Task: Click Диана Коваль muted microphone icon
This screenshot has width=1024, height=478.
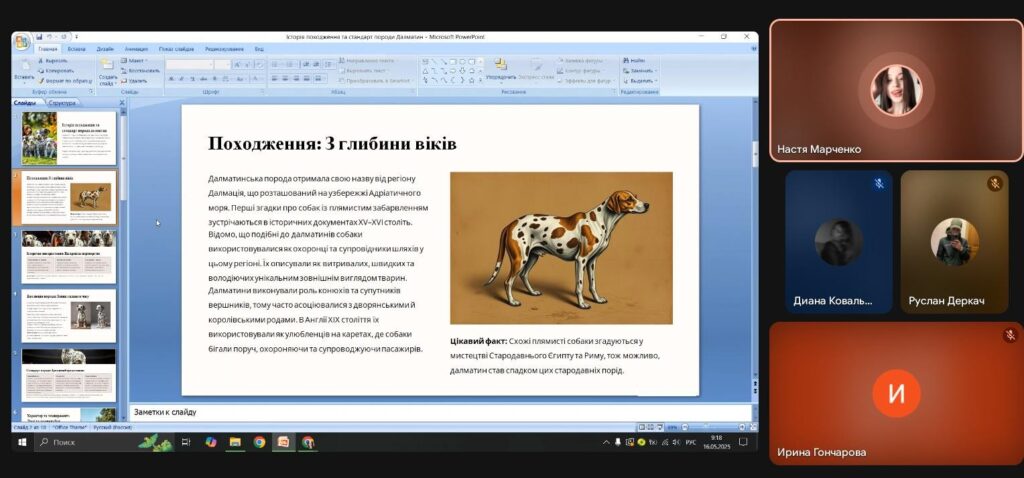Action: pos(878,184)
